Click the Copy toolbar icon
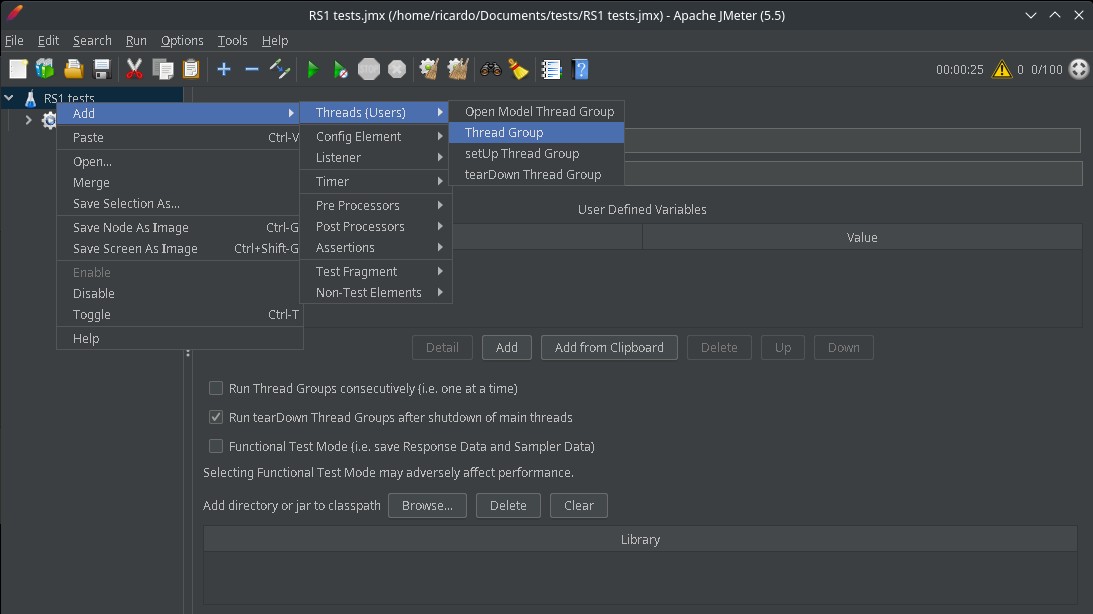1093x614 pixels. pos(163,69)
